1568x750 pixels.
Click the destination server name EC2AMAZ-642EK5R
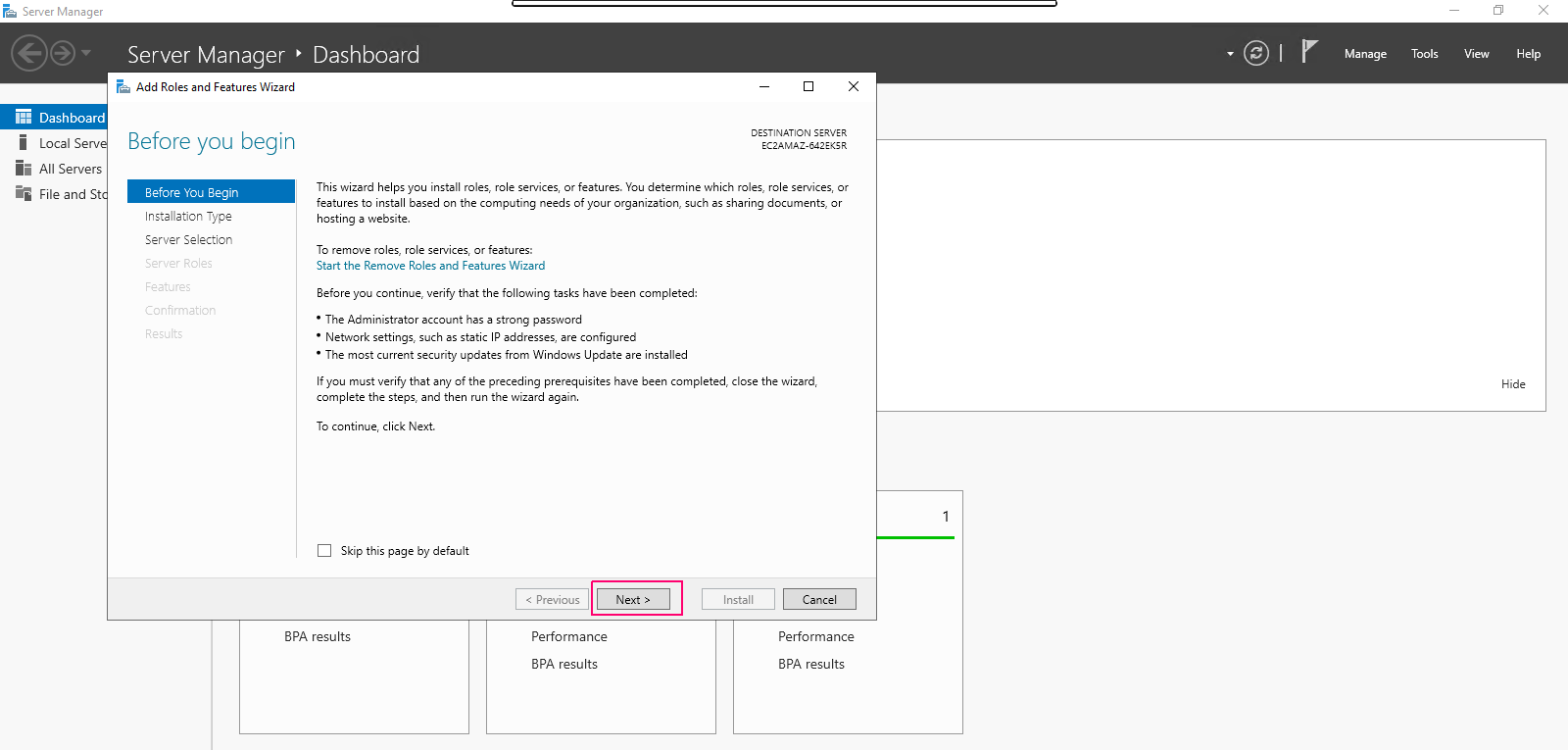tap(804, 146)
